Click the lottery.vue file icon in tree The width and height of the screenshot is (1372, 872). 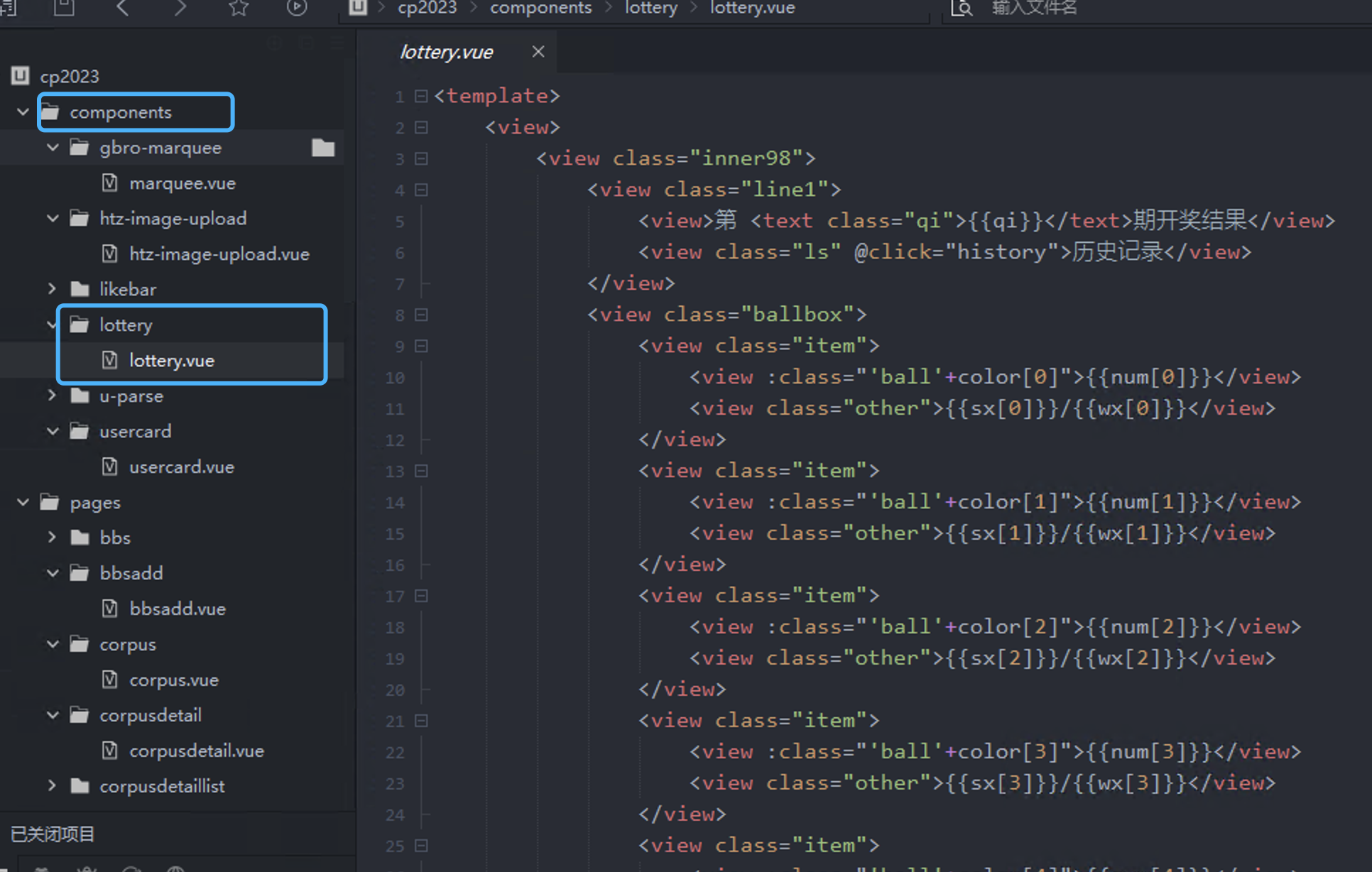(109, 360)
